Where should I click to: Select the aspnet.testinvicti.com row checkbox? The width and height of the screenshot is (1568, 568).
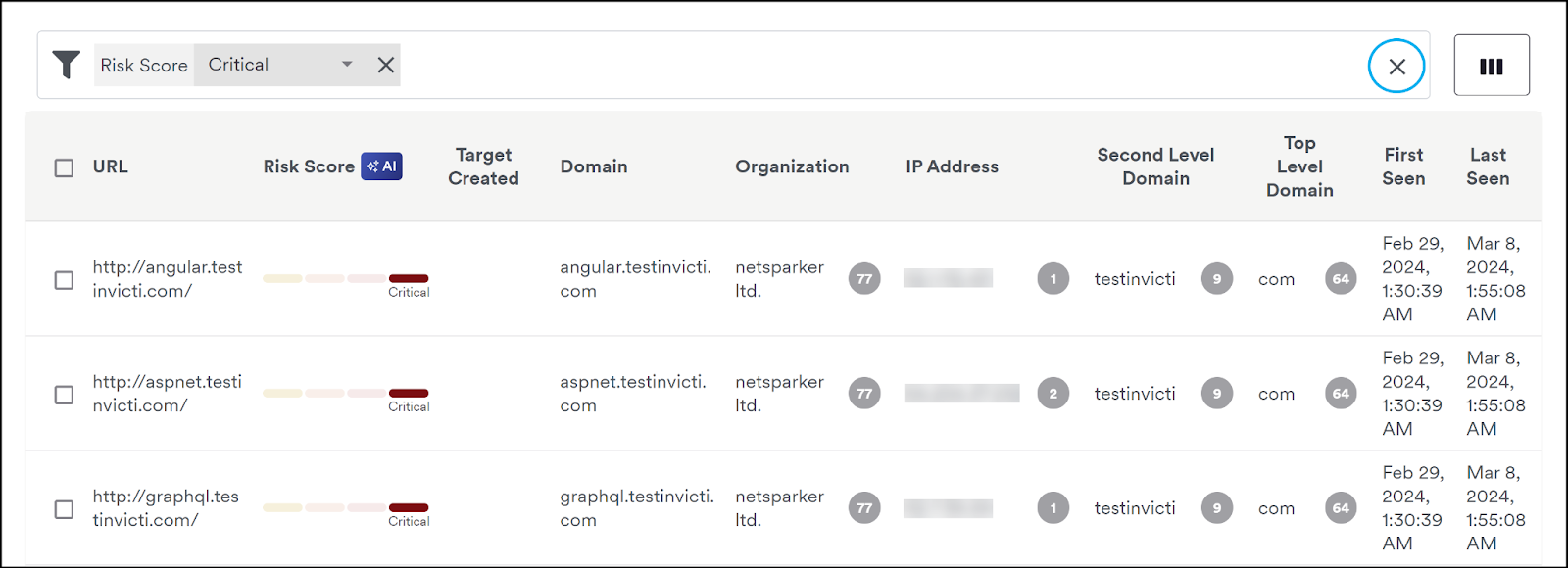point(64,395)
